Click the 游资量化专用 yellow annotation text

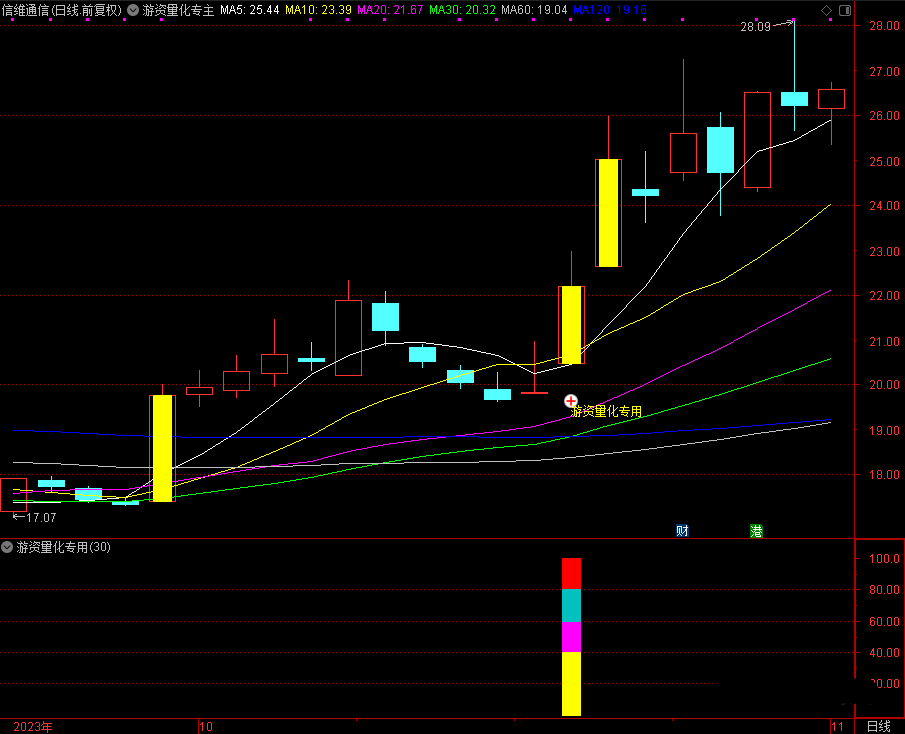[606, 411]
